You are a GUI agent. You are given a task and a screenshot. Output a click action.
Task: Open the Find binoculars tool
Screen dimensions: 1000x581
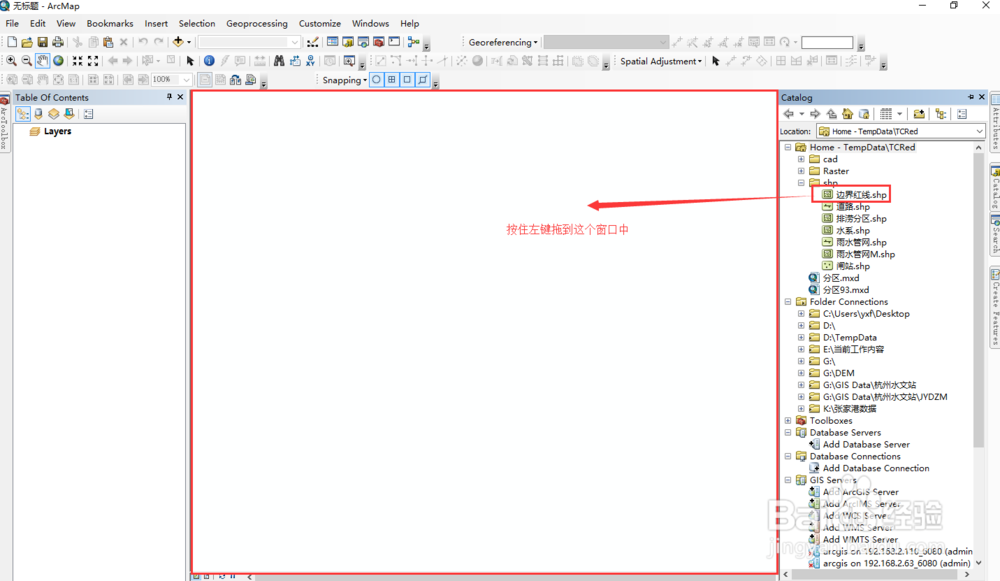pyautogui.click(x=279, y=61)
